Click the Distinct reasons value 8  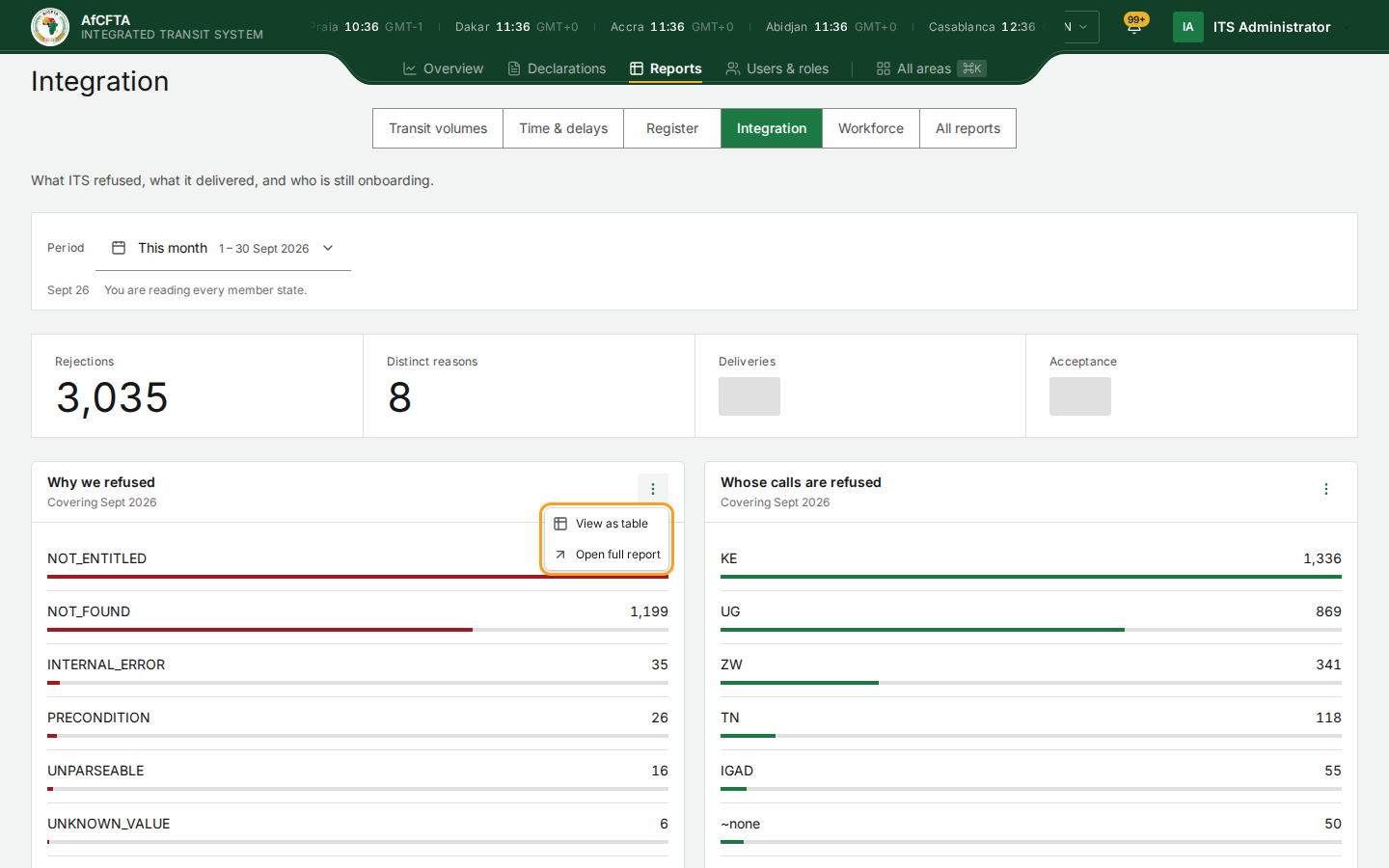(400, 397)
